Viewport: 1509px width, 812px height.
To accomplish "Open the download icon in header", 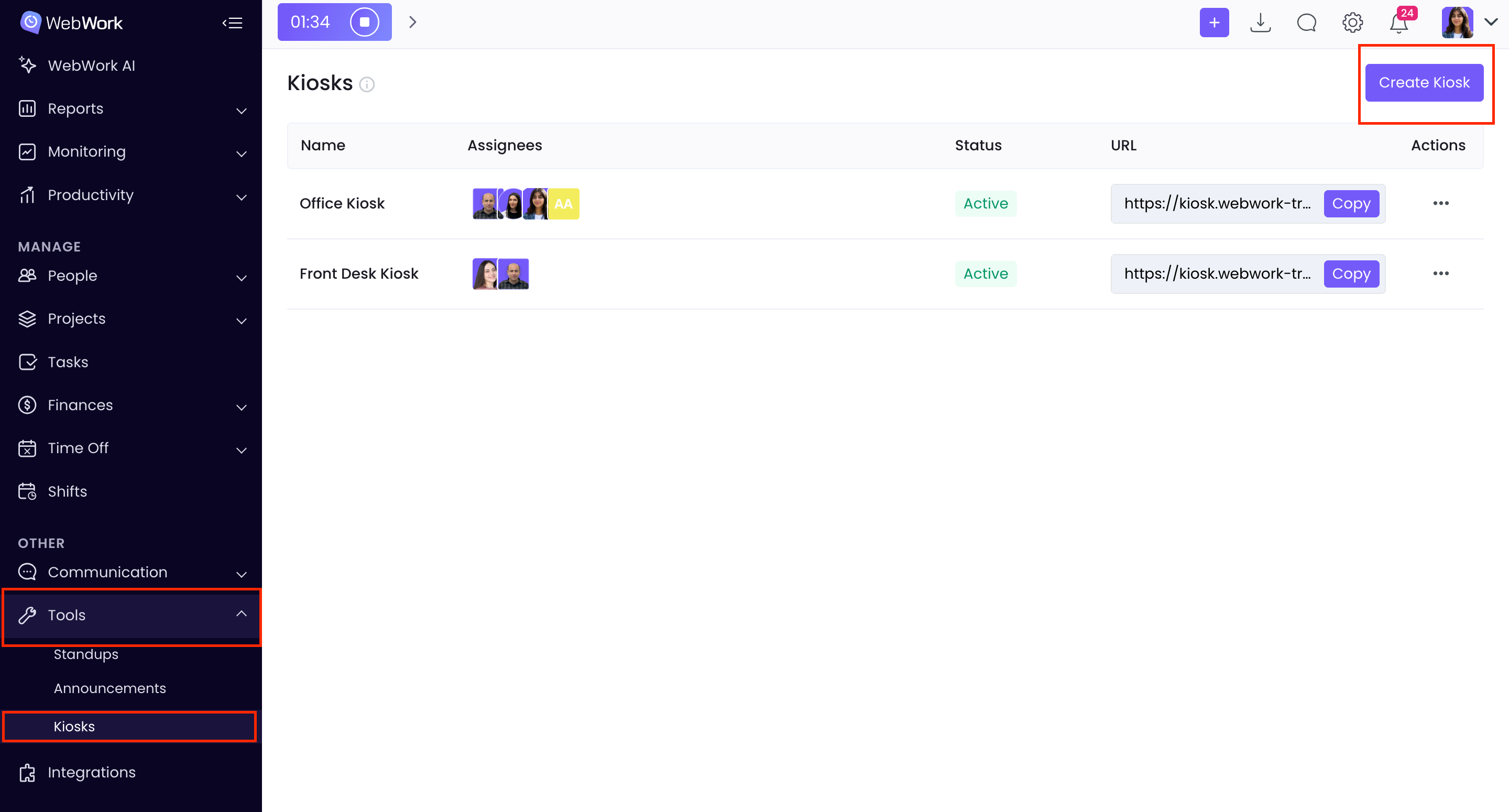I will click(1260, 23).
